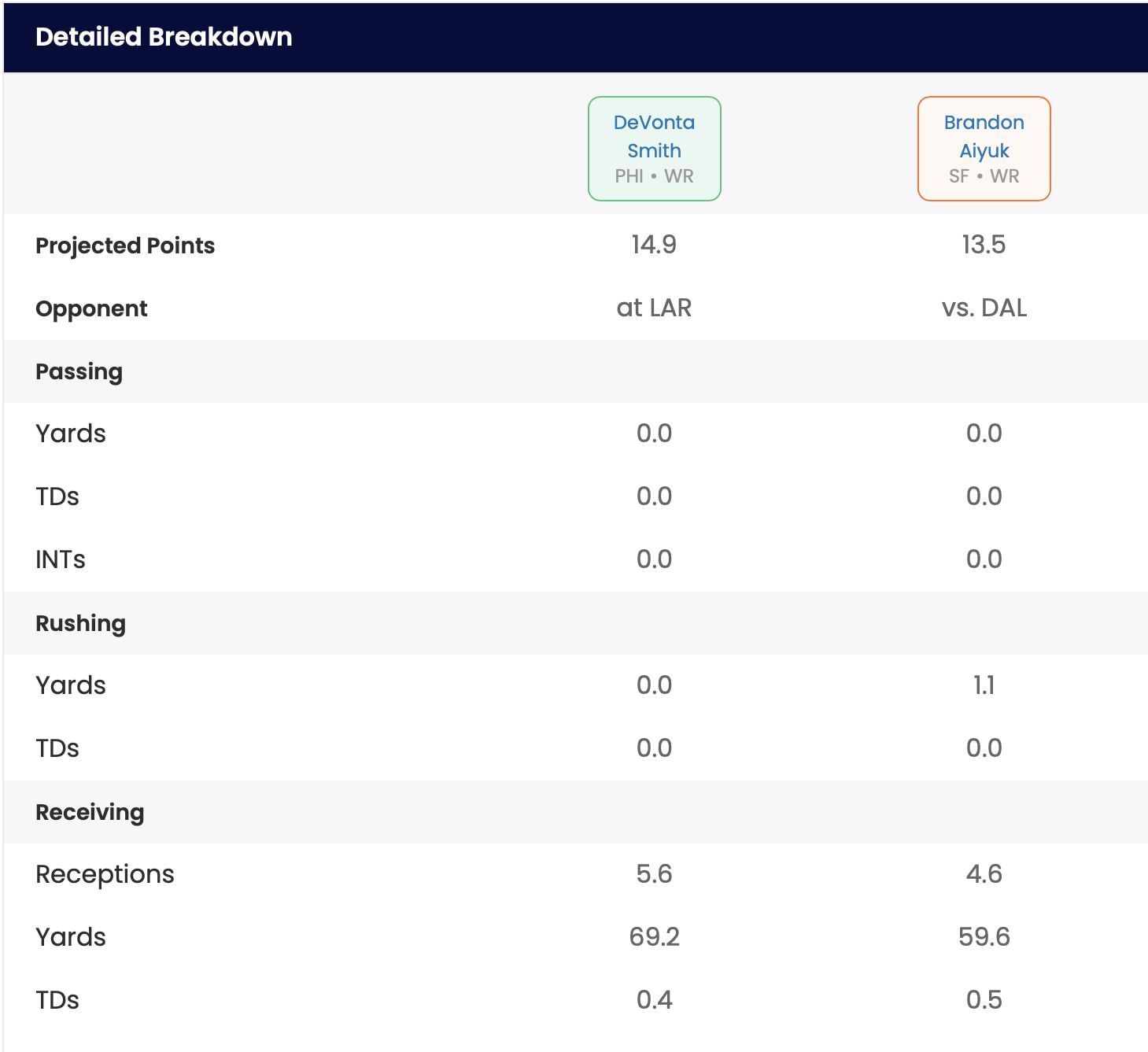Click Aiyuk's 0.5 receiving TDs value

click(x=984, y=1000)
